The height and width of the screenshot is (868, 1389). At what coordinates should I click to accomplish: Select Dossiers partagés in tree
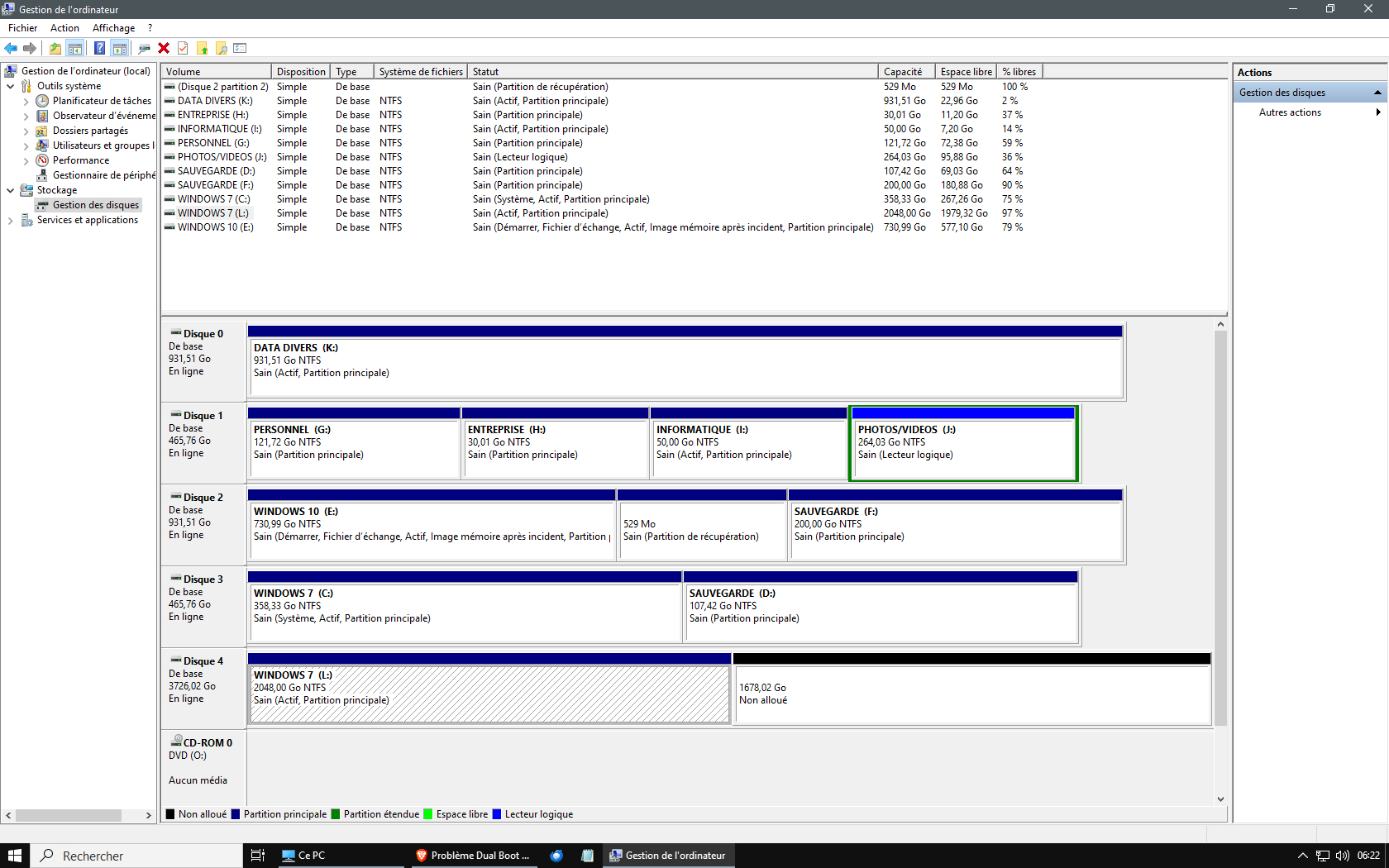90,131
